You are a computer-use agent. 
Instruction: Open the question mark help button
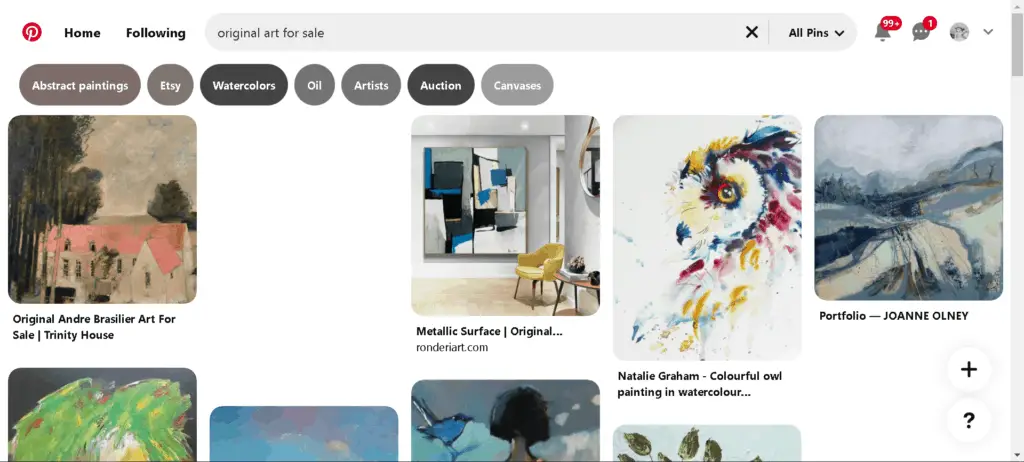[968, 420]
